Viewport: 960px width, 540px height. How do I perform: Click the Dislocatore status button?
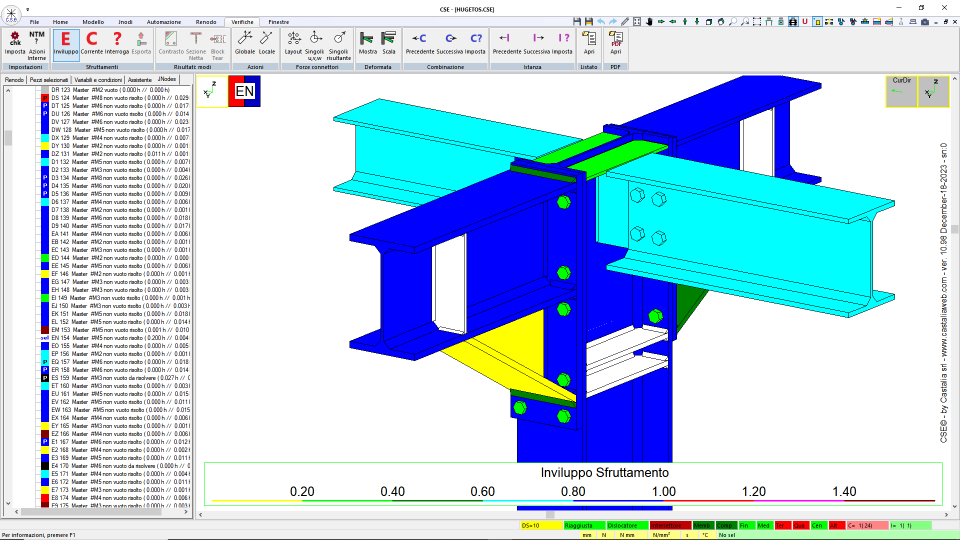point(628,525)
